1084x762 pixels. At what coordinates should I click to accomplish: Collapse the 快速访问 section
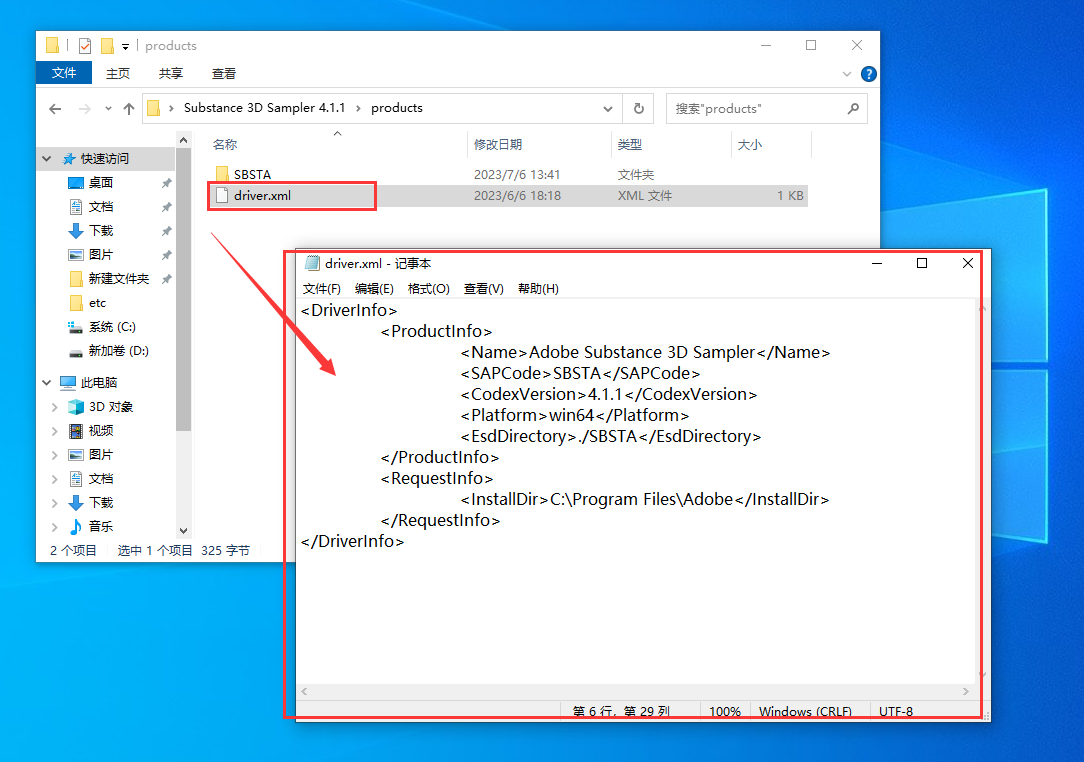(47, 159)
